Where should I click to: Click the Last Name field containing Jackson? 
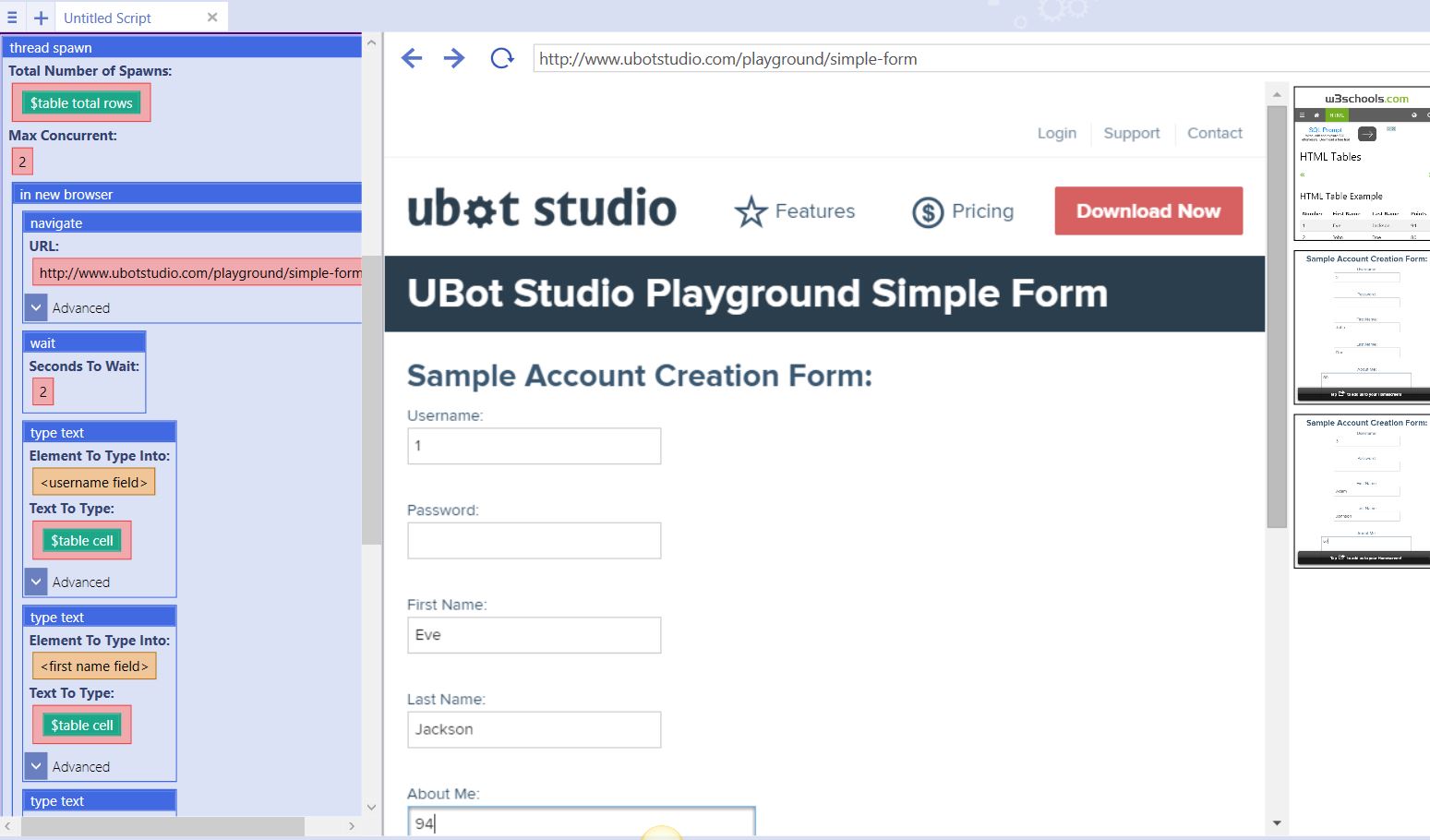point(534,729)
